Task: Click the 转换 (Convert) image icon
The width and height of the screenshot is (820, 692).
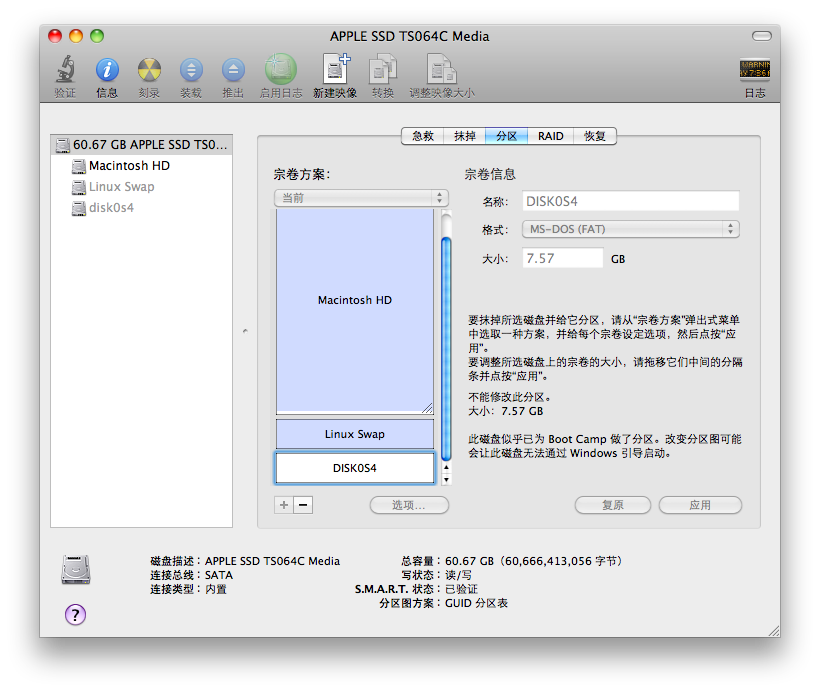Action: click(384, 70)
